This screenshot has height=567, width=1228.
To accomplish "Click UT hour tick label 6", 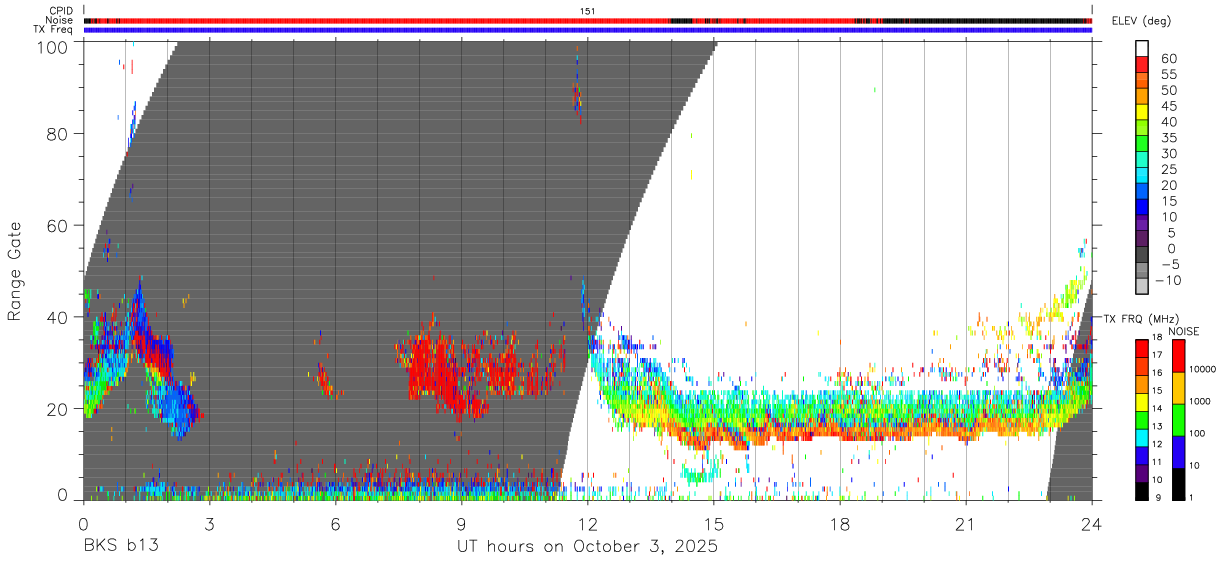I will (335, 523).
